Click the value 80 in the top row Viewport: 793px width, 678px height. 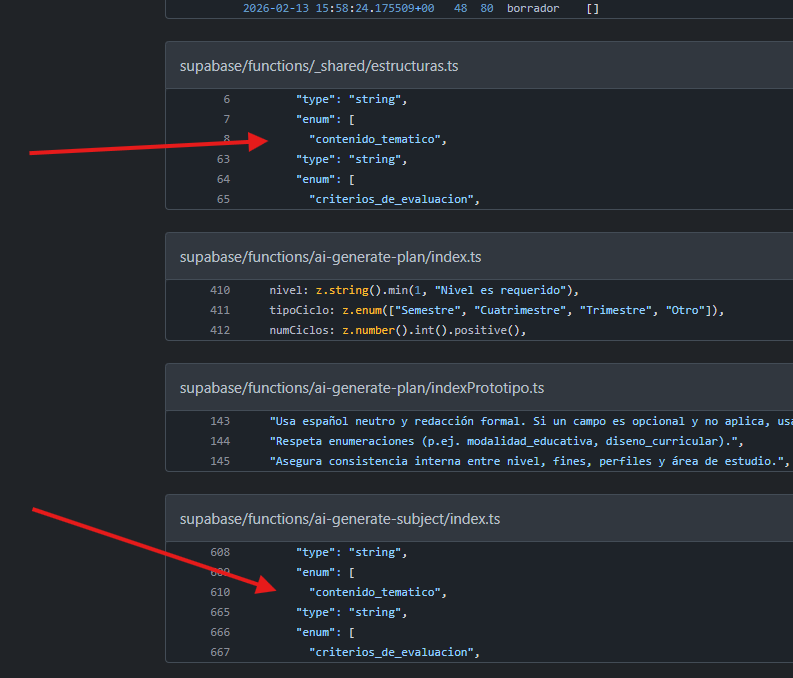[x=487, y=8]
